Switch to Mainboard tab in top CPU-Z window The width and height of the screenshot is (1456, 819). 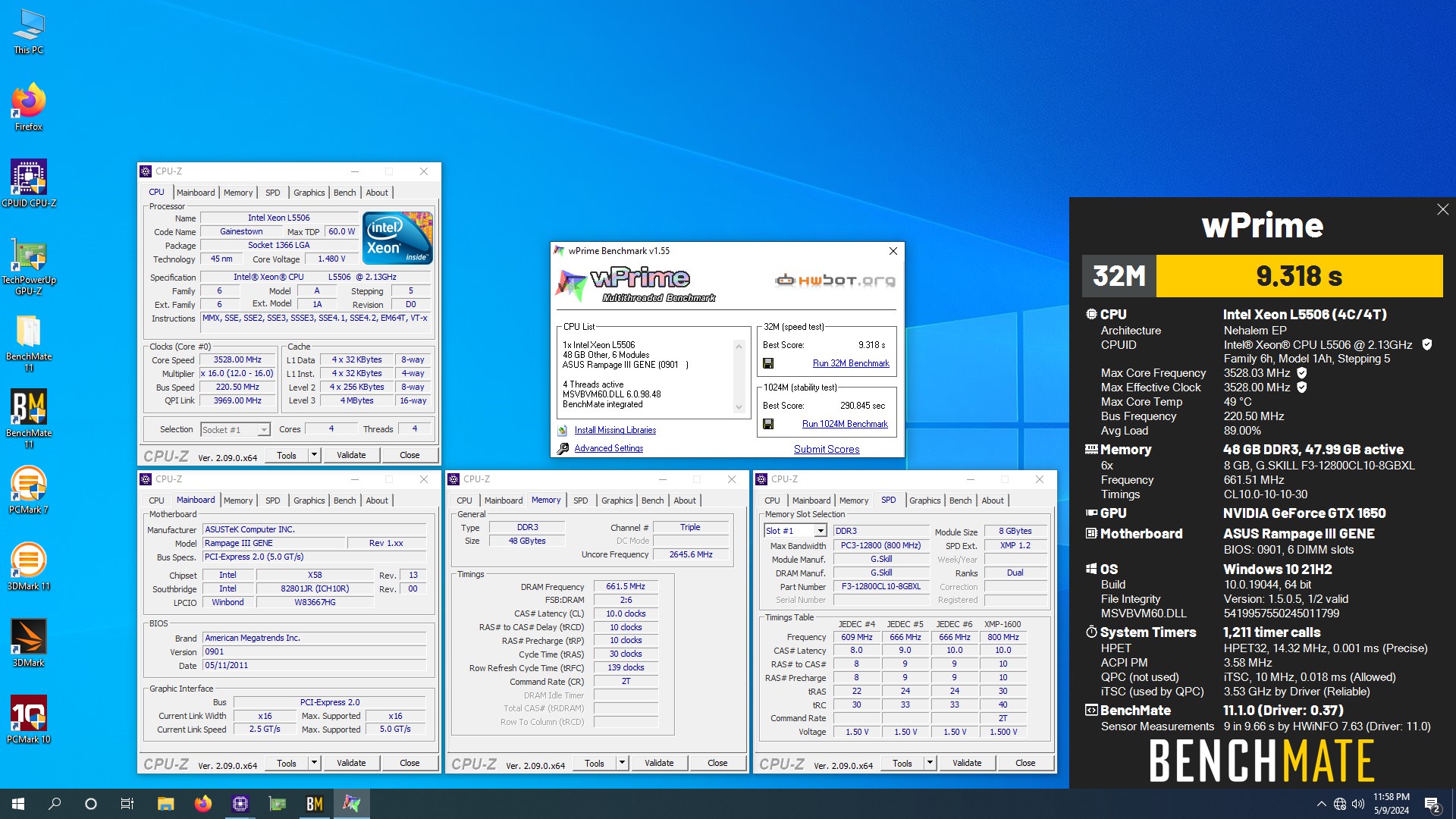(196, 193)
